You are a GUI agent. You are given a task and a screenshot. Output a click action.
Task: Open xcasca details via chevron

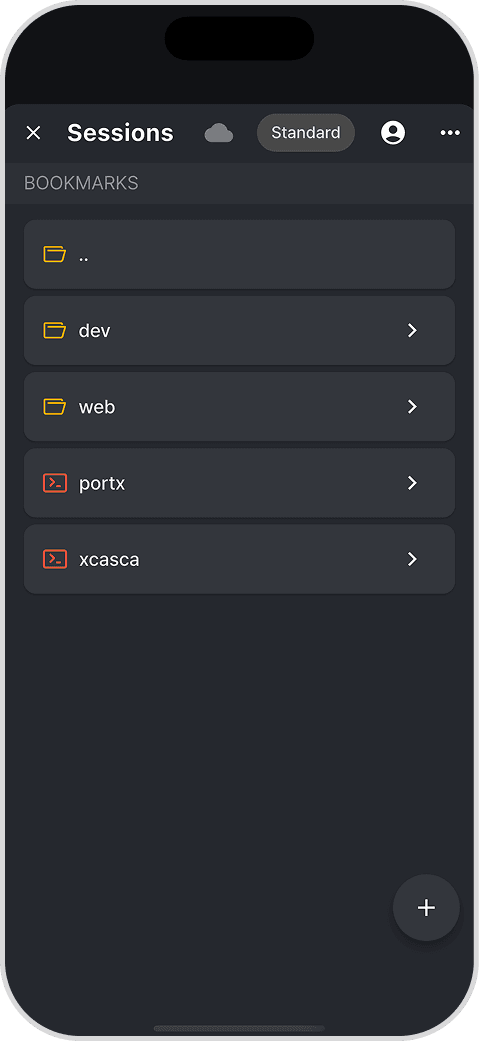[412, 559]
